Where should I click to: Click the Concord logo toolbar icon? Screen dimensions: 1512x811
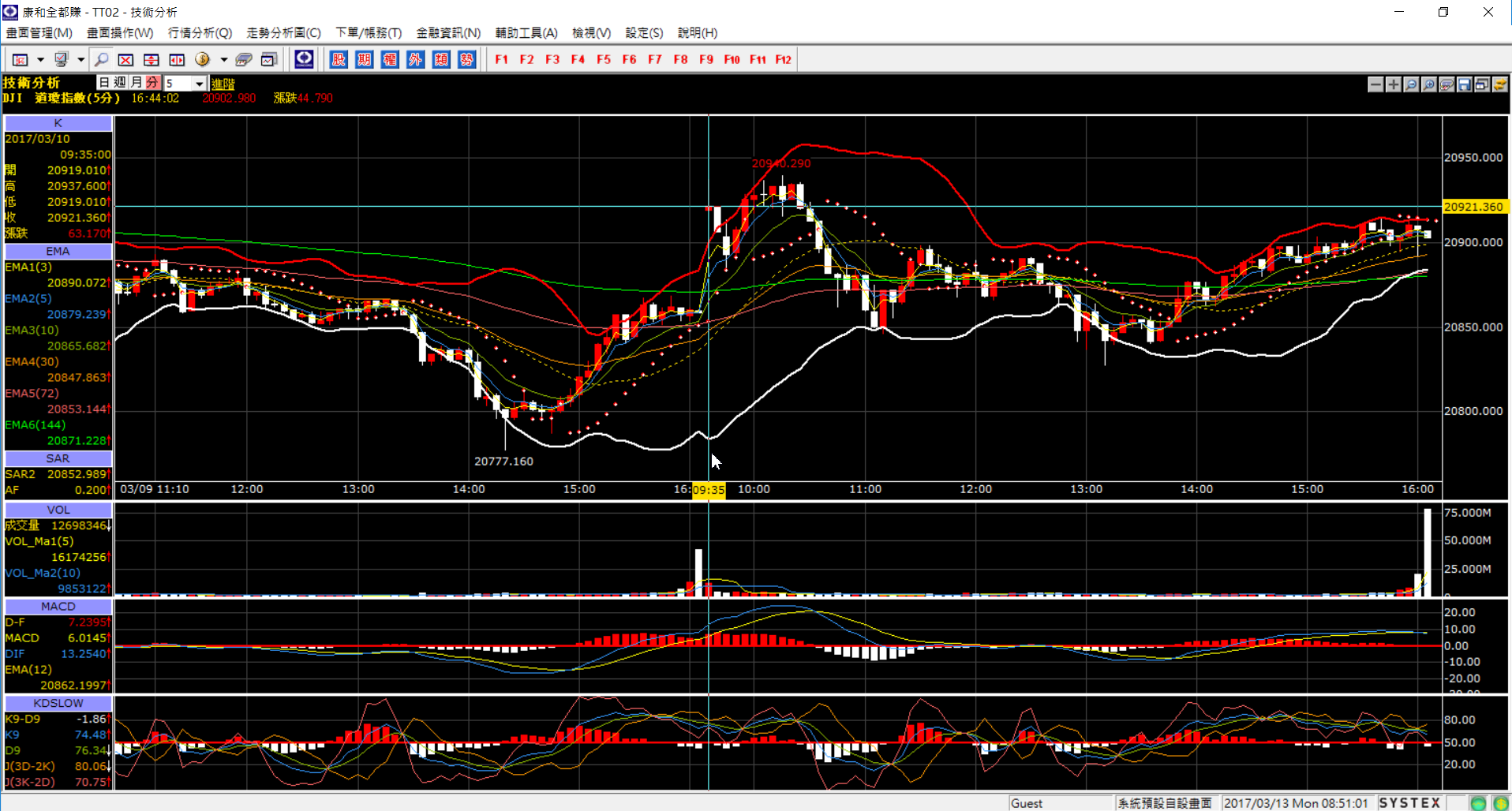304,59
